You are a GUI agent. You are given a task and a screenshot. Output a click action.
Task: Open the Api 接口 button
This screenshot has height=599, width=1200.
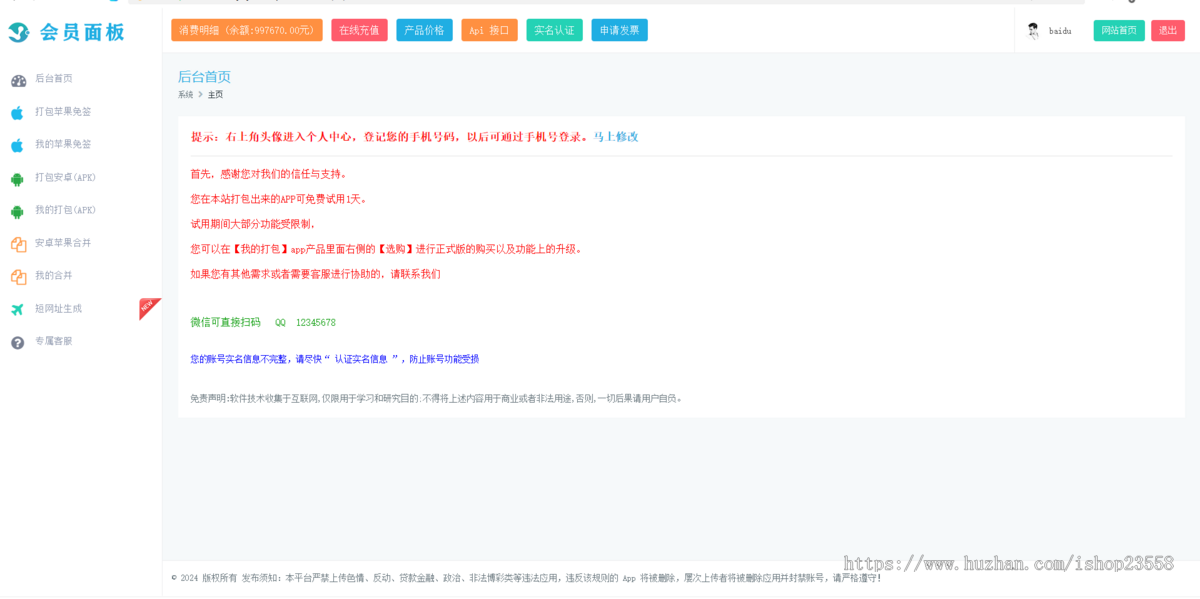(489, 30)
